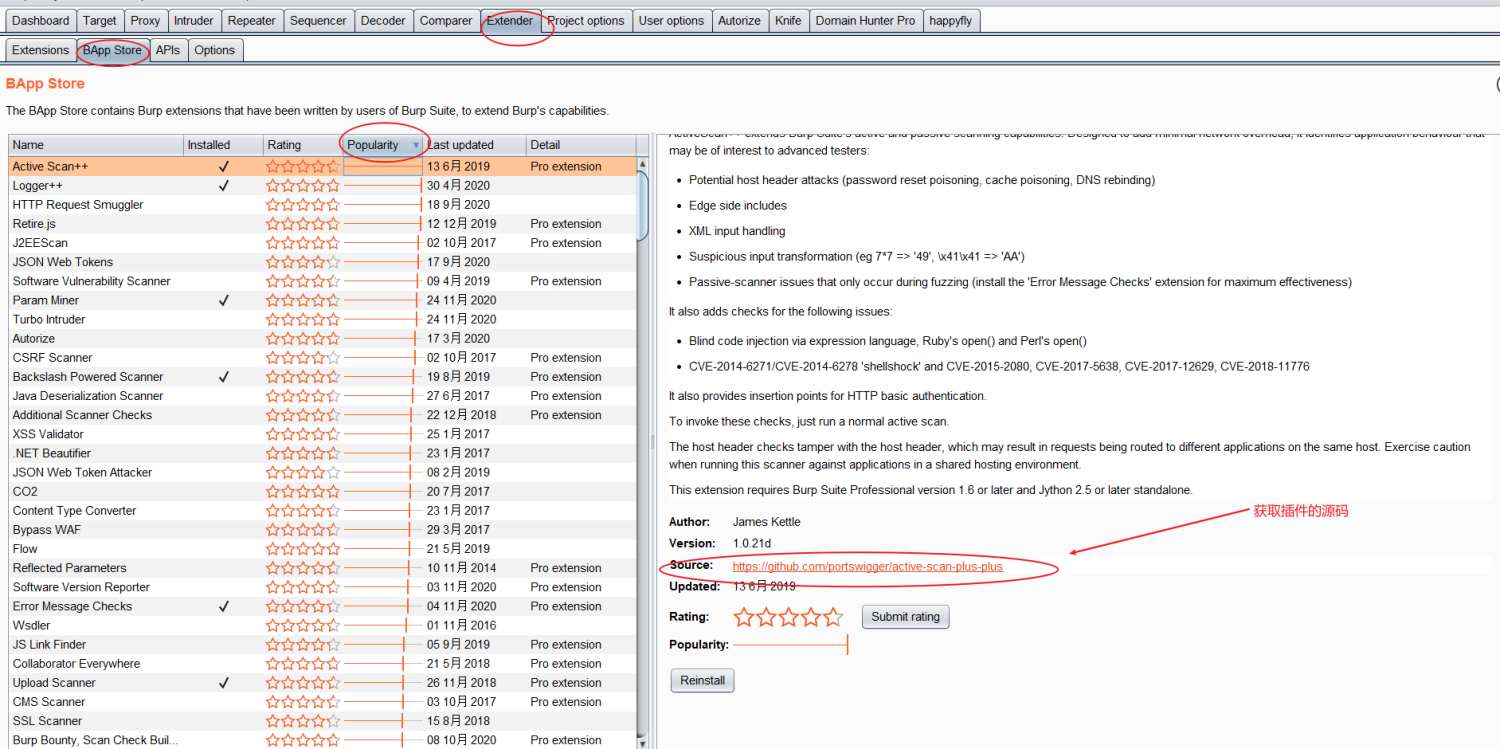The height and width of the screenshot is (749, 1500).
Task: Select the Upload Scanner row
Action: pyautogui.click(x=322, y=683)
